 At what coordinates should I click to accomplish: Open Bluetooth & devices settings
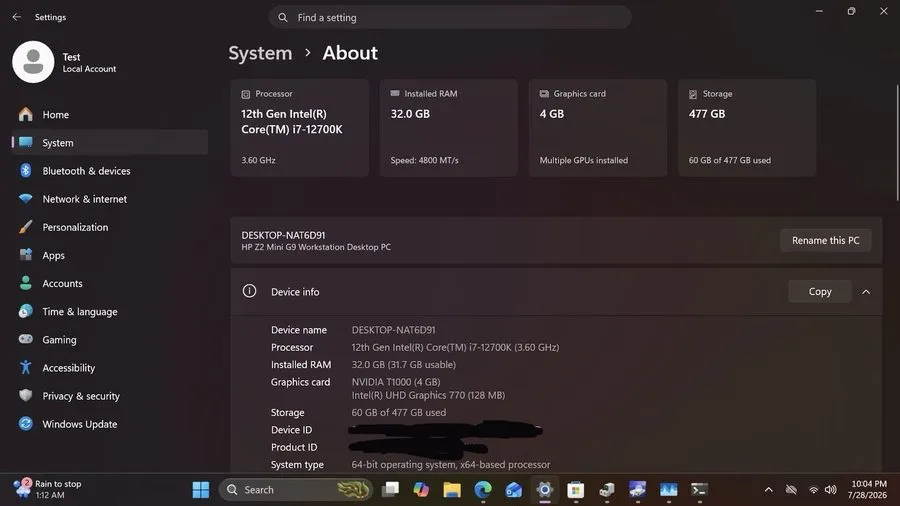pyautogui.click(x=110, y=171)
